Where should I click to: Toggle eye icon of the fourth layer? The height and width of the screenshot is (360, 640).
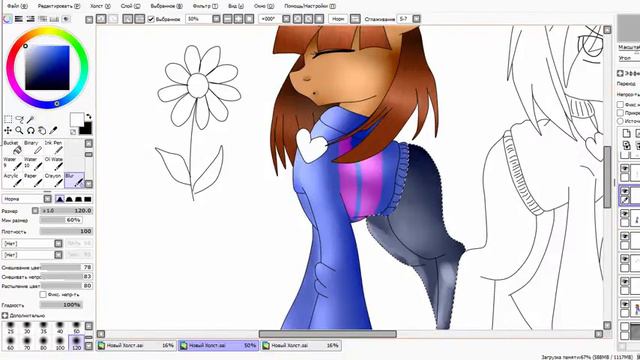point(624,236)
